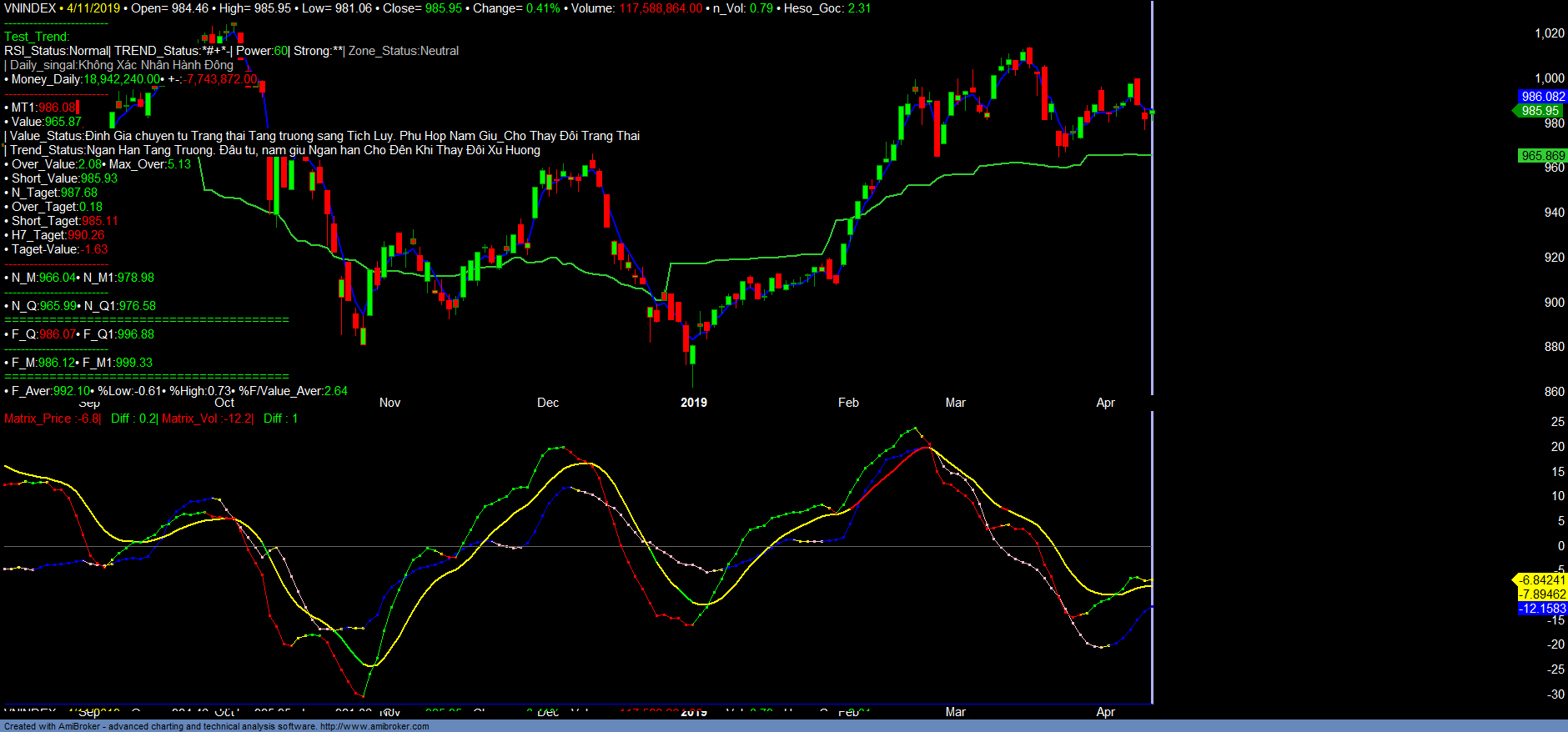Click the blue 986.082 price tag
Screen dimensions: 1568x732
pos(1542,97)
